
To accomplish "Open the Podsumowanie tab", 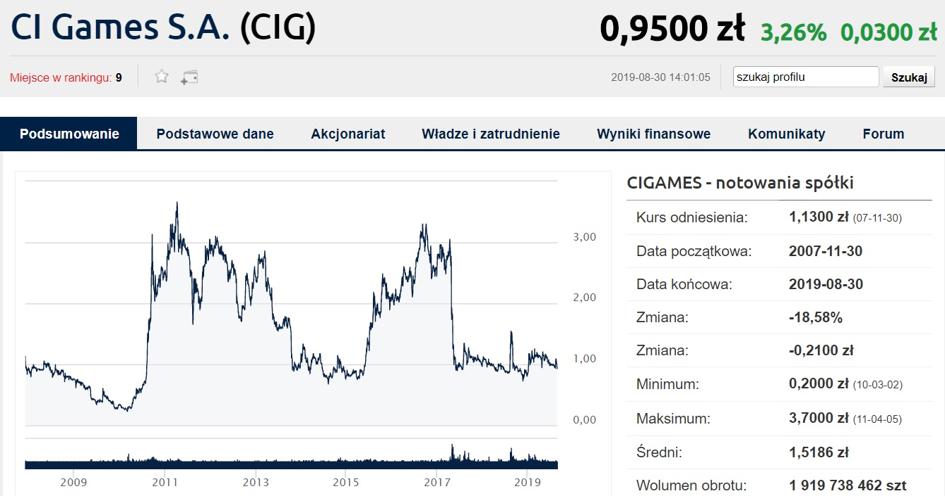I will [x=69, y=134].
